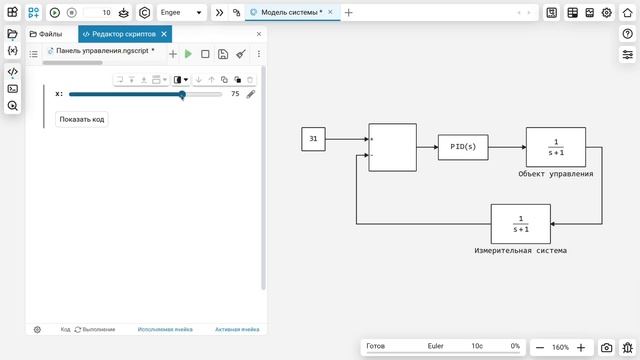Select the PID(s) block
This screenshot has height=360, width=640.
463,147
